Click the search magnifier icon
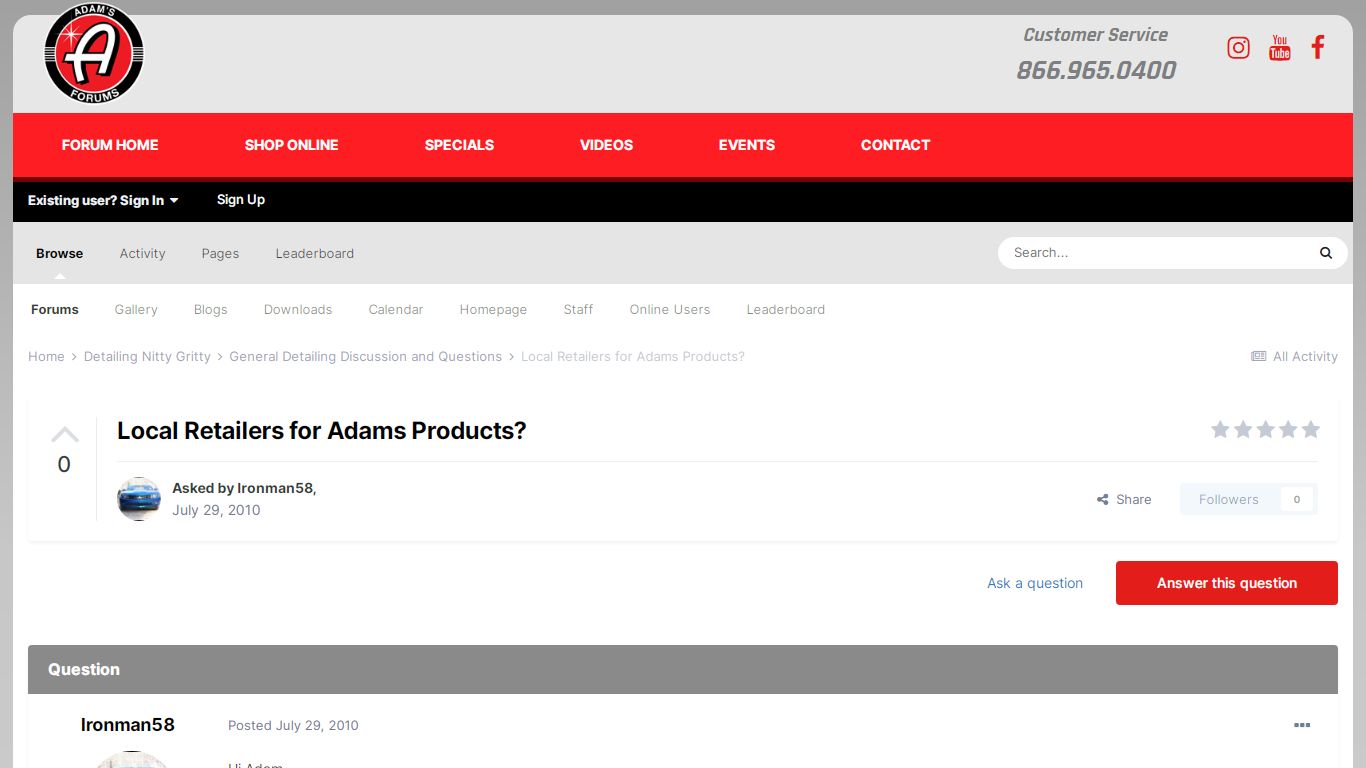The height and width of the screenshot is (768, 1366). 1326,253
